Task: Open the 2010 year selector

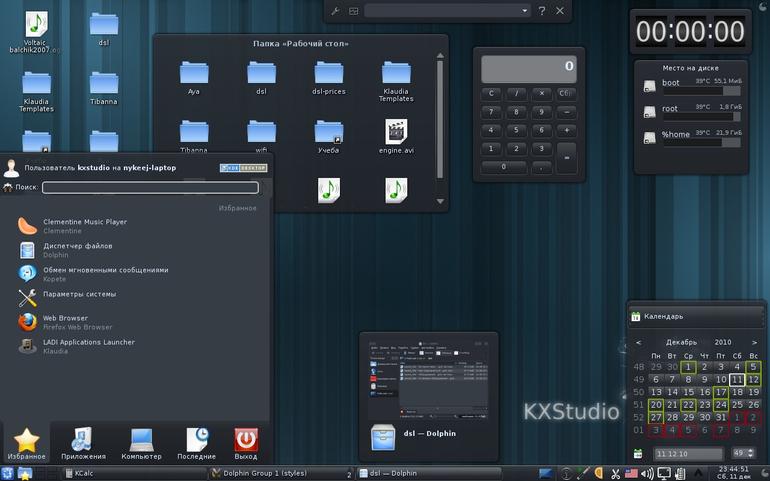Action: [x=723, y=342]
